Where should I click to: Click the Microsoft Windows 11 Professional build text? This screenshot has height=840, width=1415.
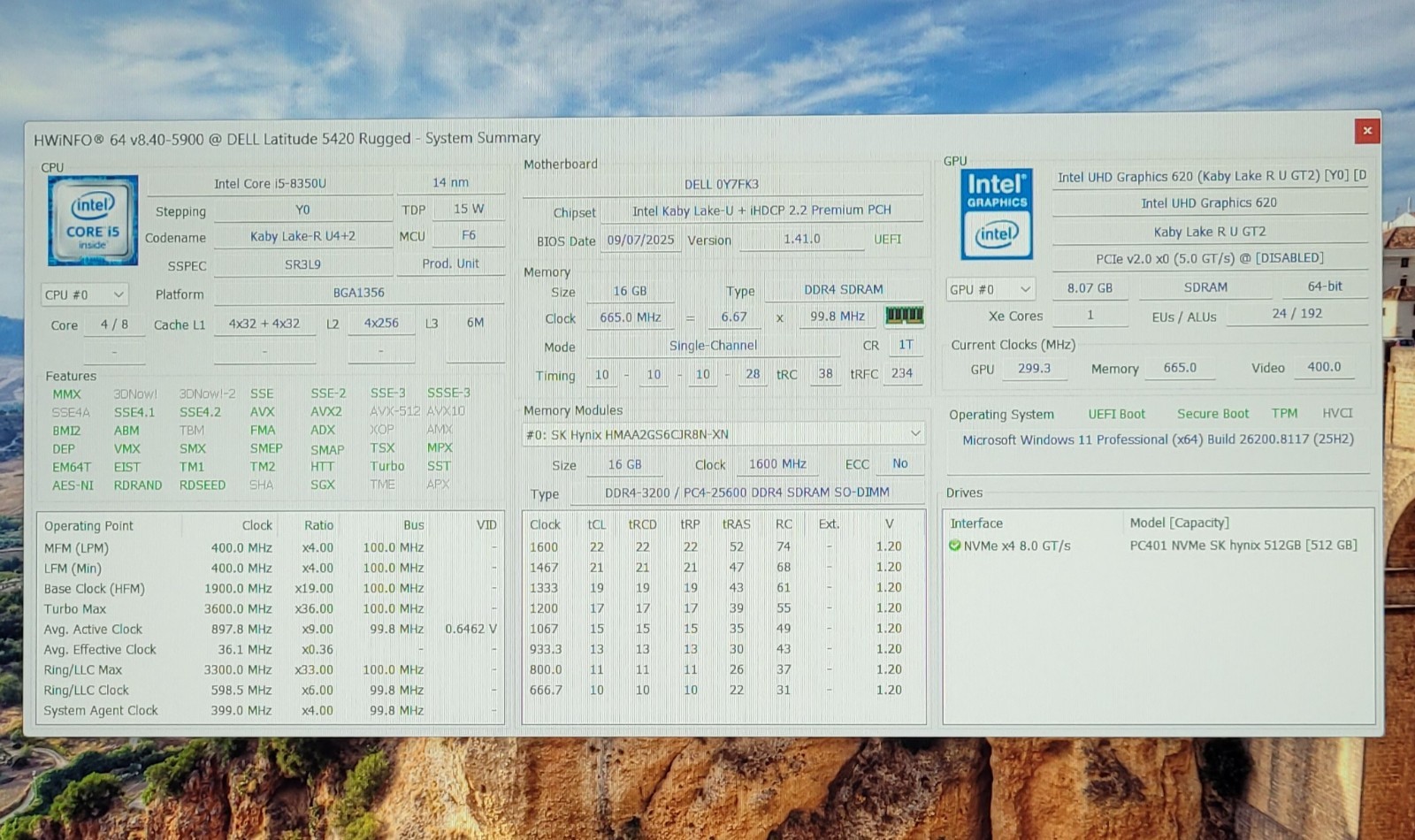click(1158, 439)
